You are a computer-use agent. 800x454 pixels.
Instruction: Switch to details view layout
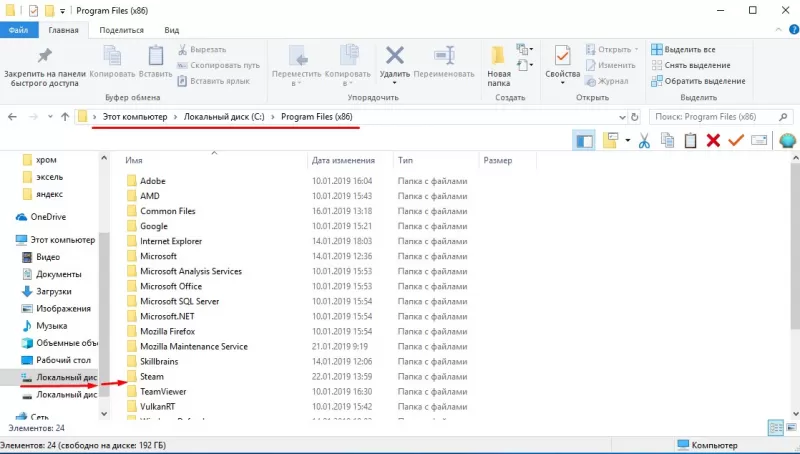pyautogui.click(x=776, y=427)
